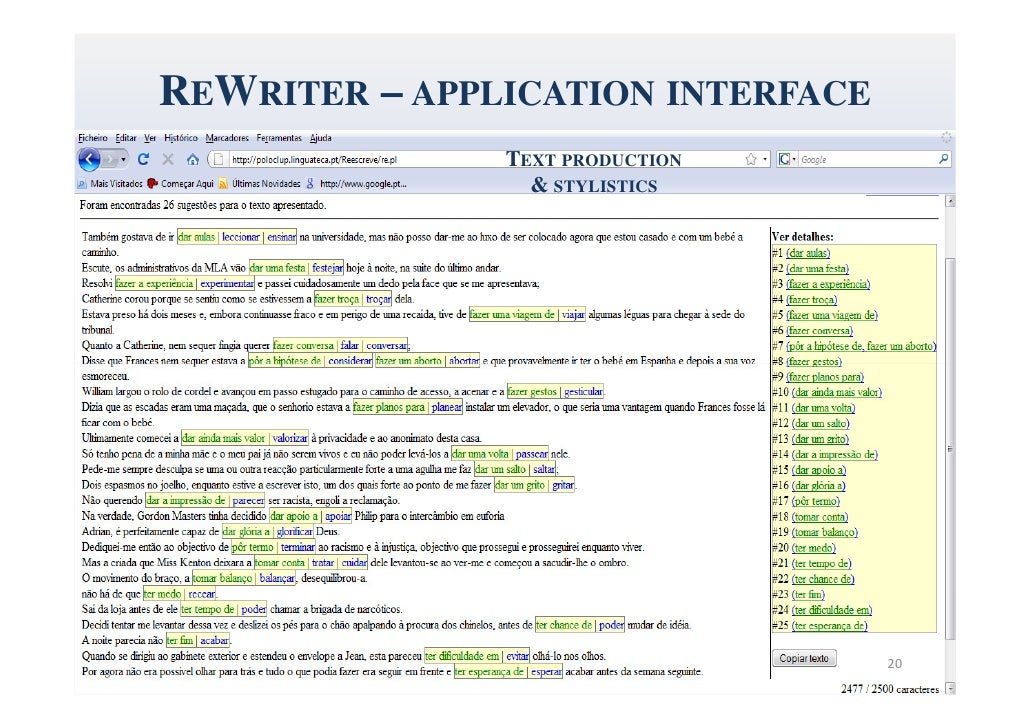Click the Stop loading X icon
The image size is (1030, 728).
click(x=167, y=159)
